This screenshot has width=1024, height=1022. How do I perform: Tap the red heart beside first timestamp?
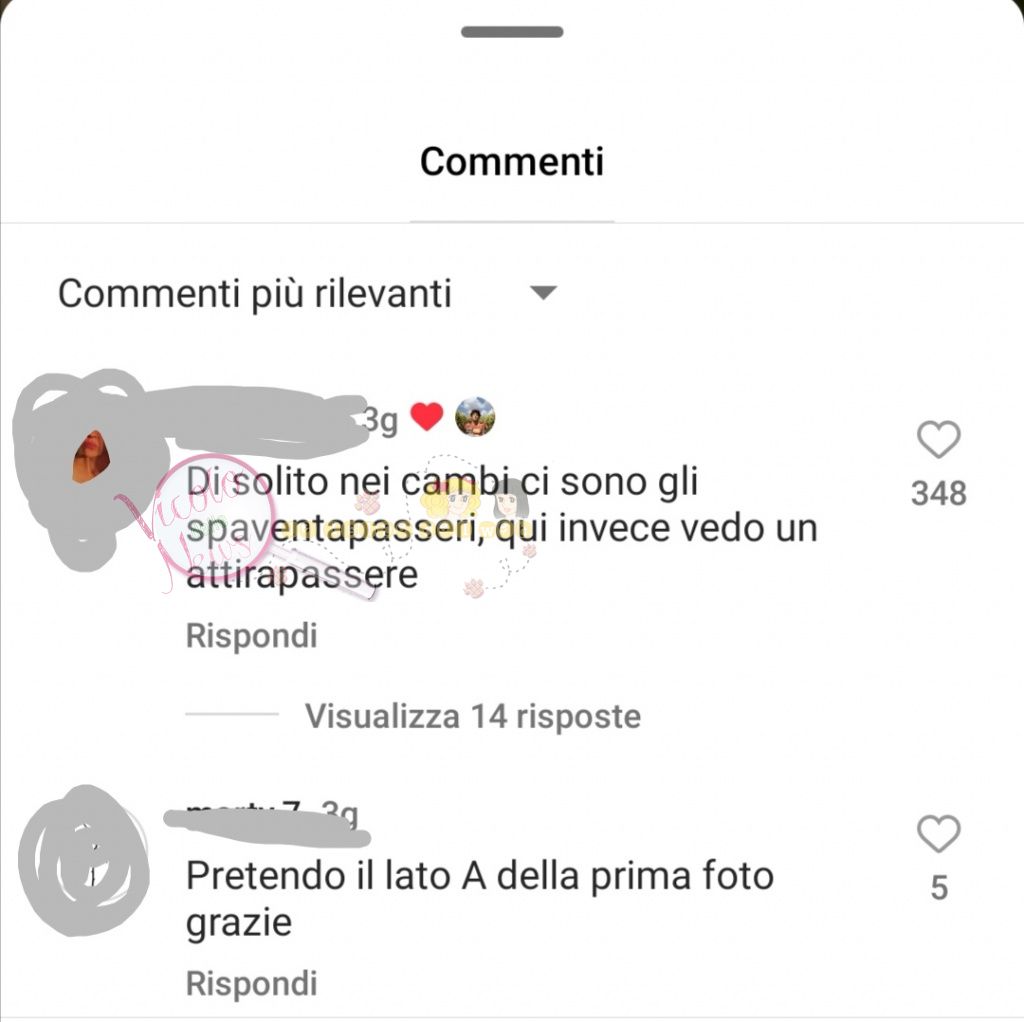pos(426,417)
